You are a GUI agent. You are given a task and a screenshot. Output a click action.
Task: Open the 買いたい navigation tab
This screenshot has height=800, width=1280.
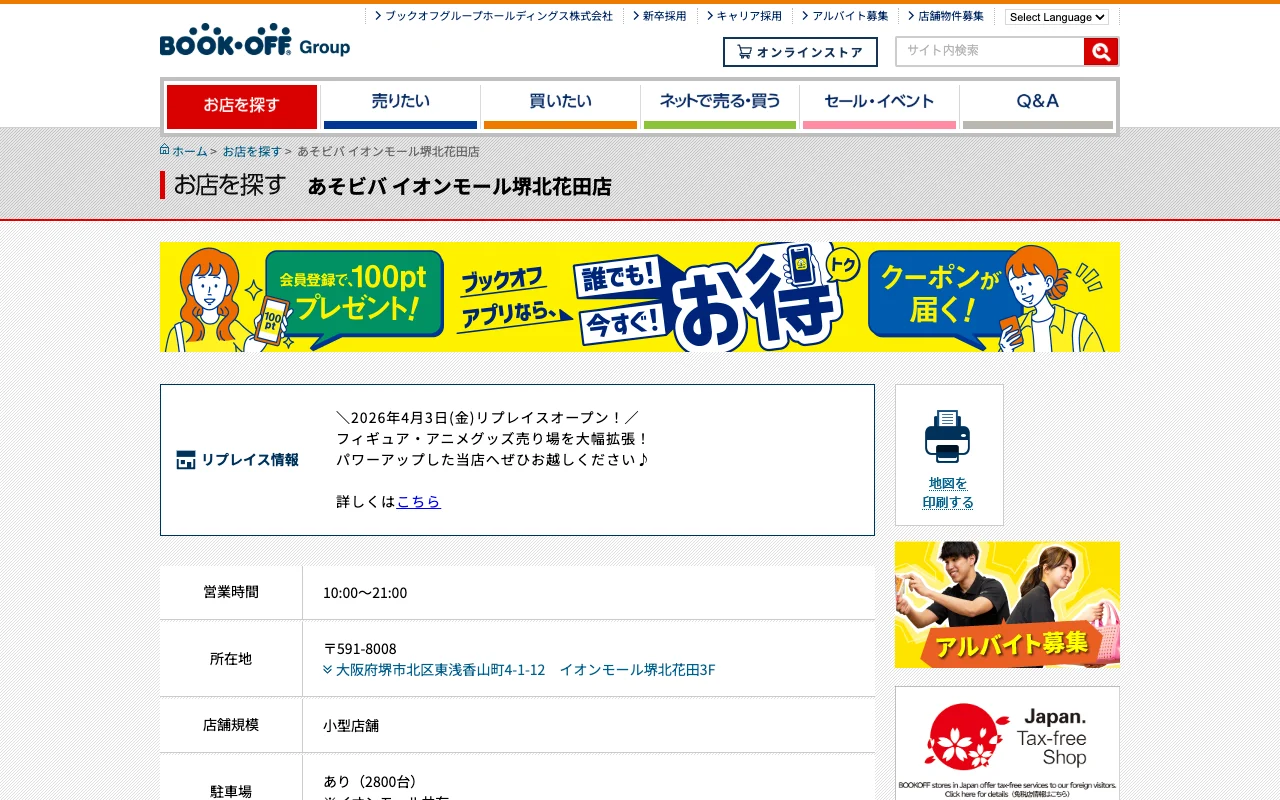(x=560, y=107)
